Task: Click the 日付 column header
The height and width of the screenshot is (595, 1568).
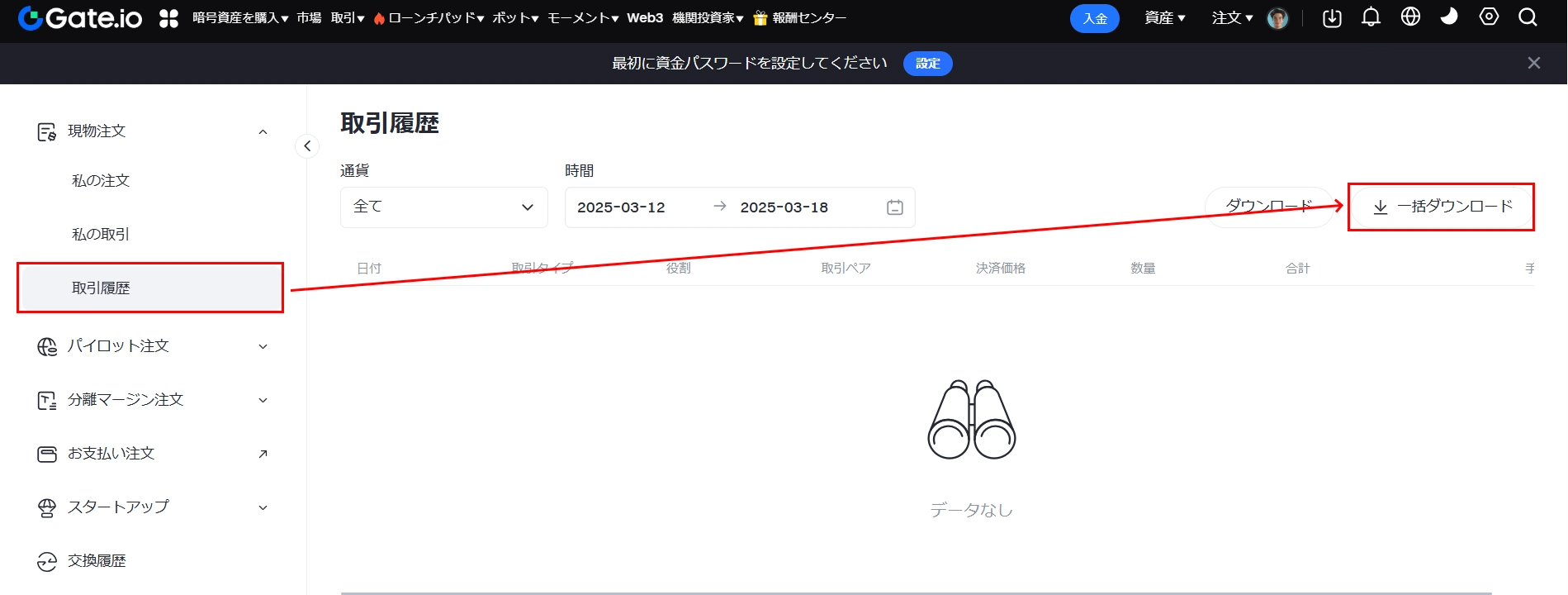Action: point(369,269)
